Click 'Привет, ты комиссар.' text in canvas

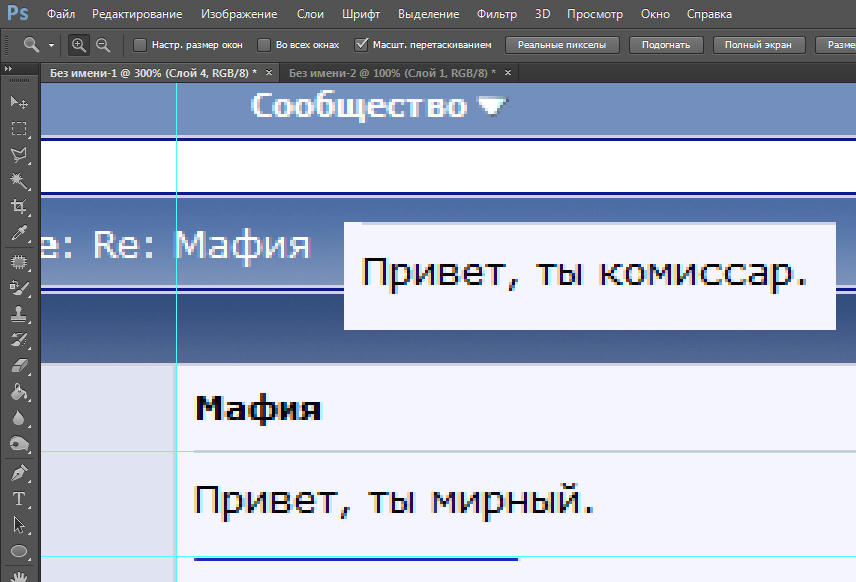[x=584, y=274]
